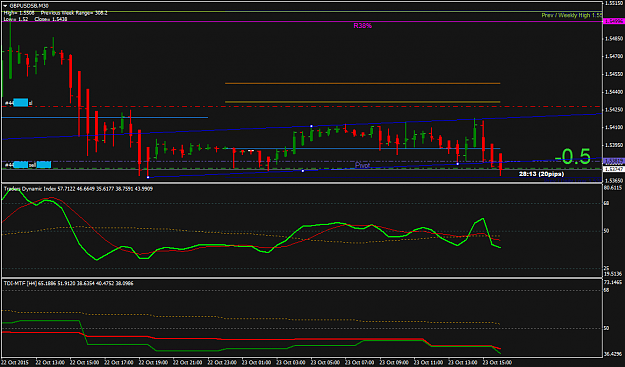Select the Previous Week Range= 308.2 text

74,13
